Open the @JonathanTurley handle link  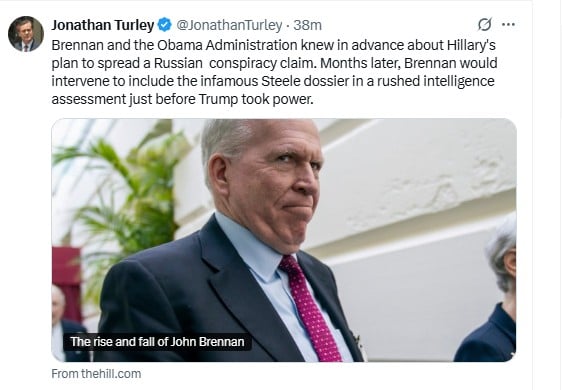pos(229,25)
